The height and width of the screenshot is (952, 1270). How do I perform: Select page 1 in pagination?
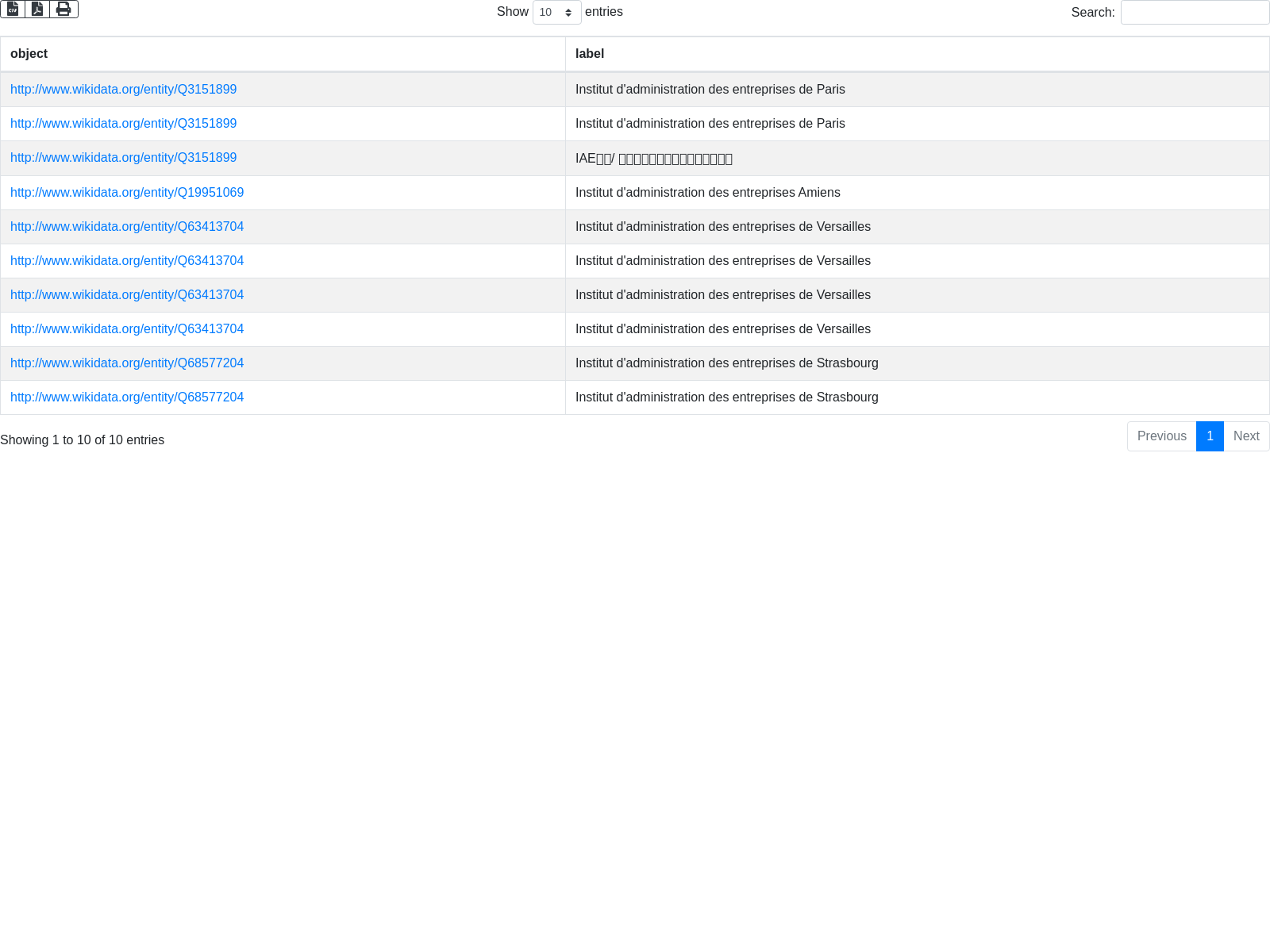tap(1210, 436)
